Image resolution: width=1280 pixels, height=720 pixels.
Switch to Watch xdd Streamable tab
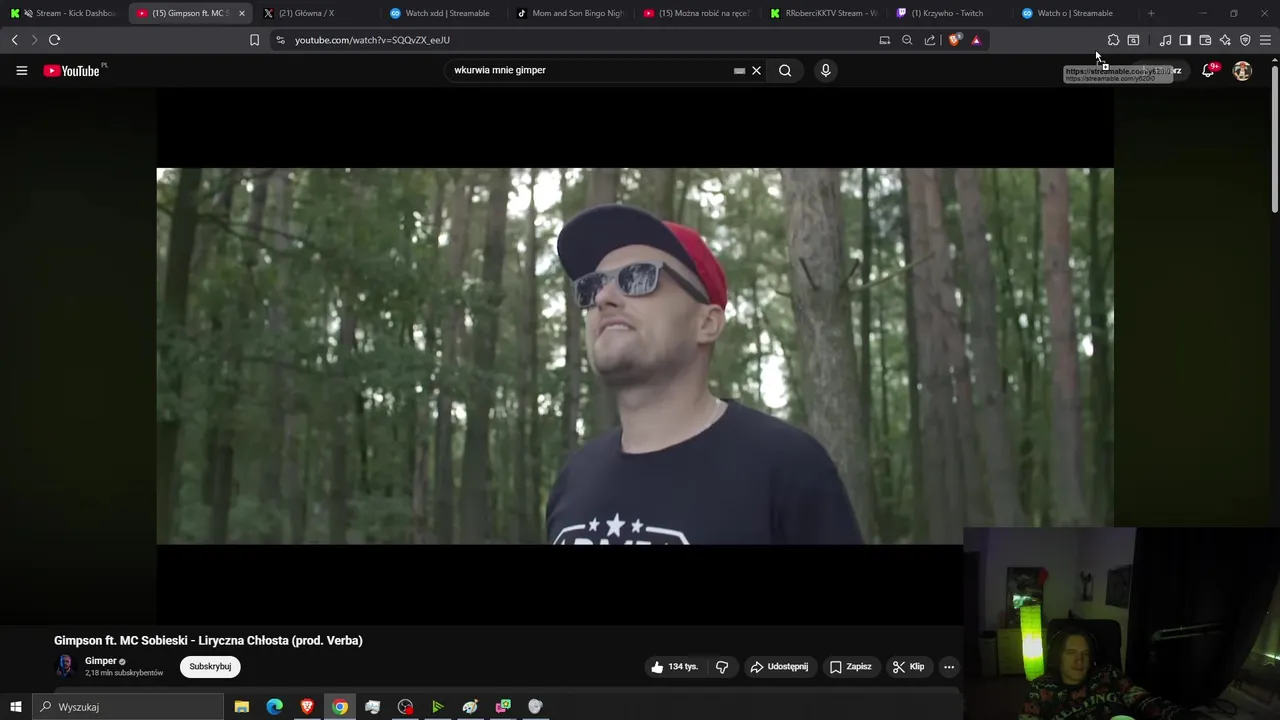(442, 13)
